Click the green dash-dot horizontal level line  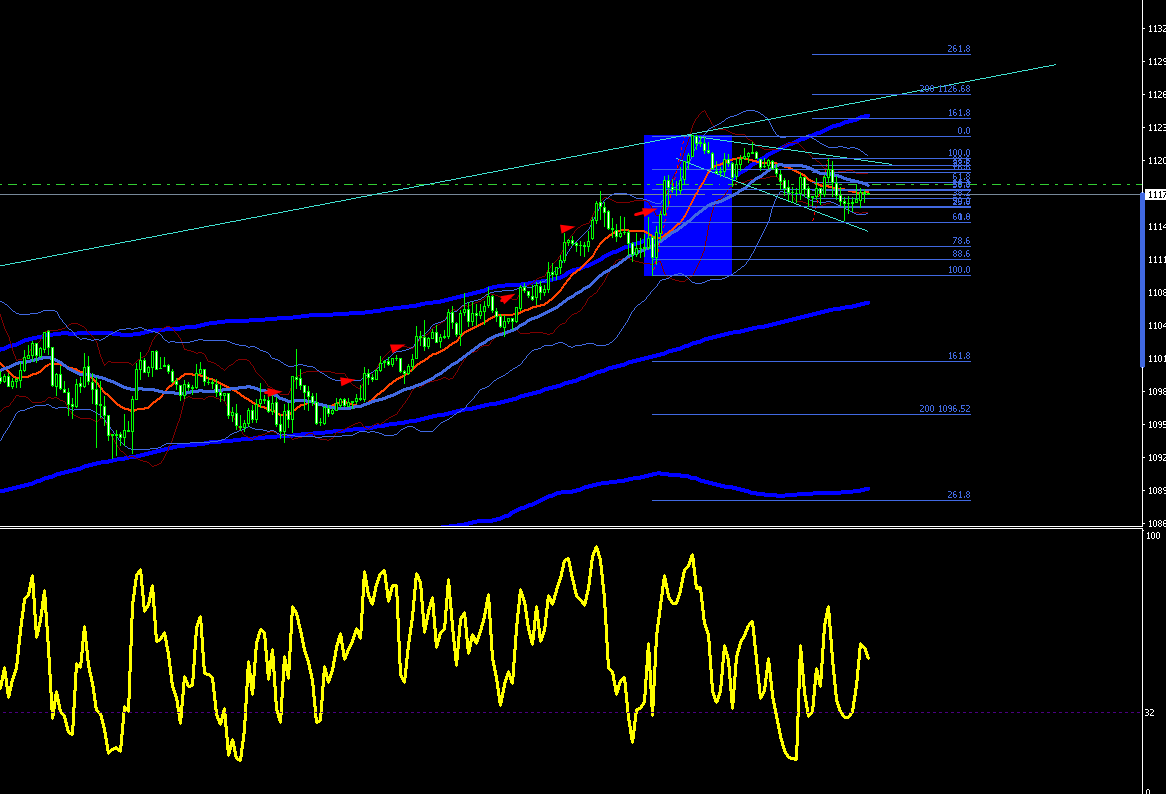[570, 184]
